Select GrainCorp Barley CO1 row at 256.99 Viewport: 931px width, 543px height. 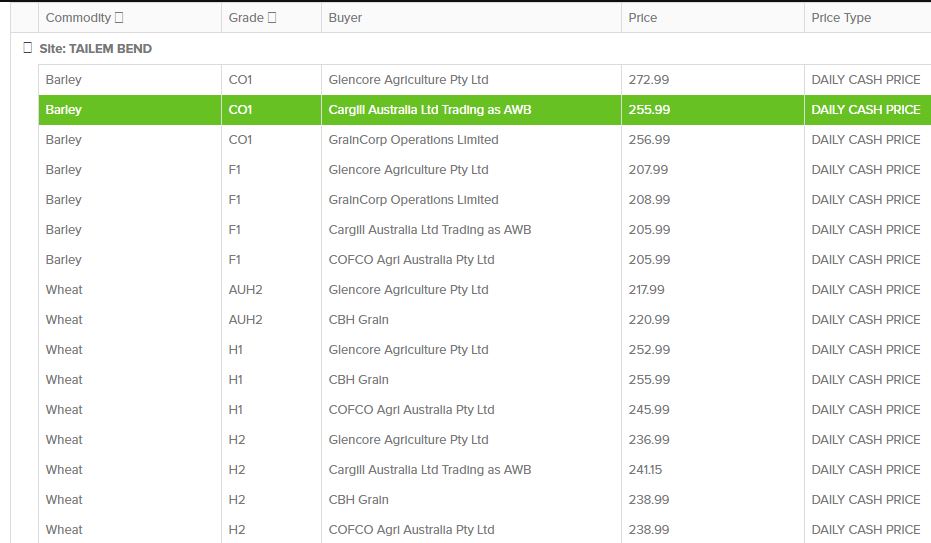coord(413,140)
